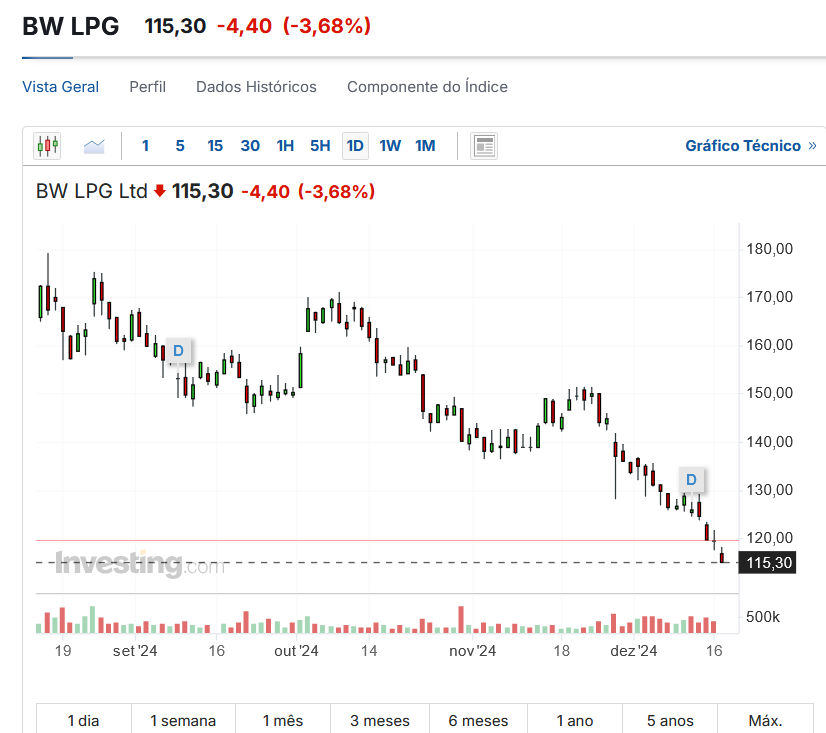Click the nov '24 date axis label
Screen dimensions: 826x733
[x=473, y=651]
